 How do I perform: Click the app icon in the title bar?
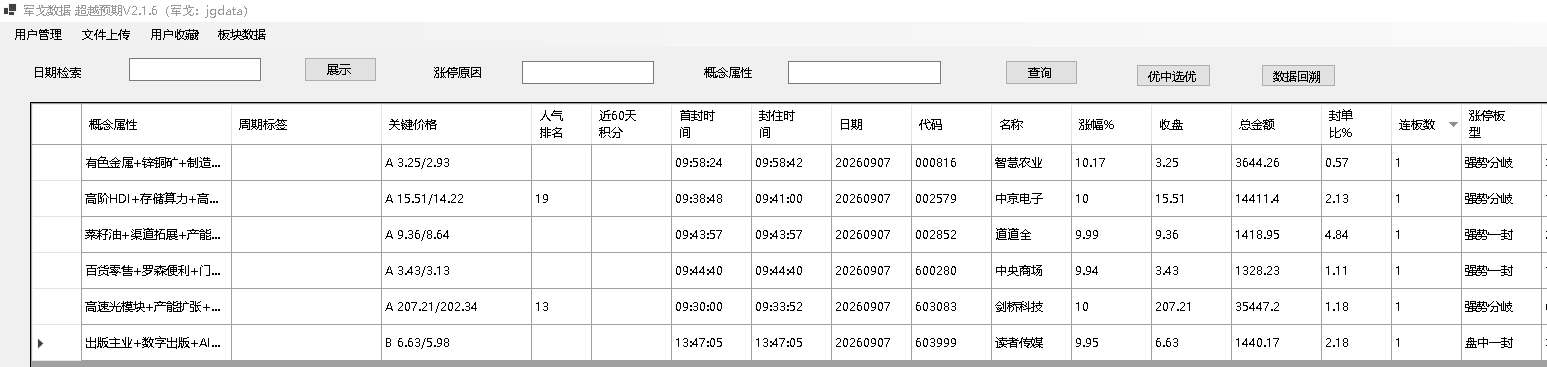coord(10,10)
